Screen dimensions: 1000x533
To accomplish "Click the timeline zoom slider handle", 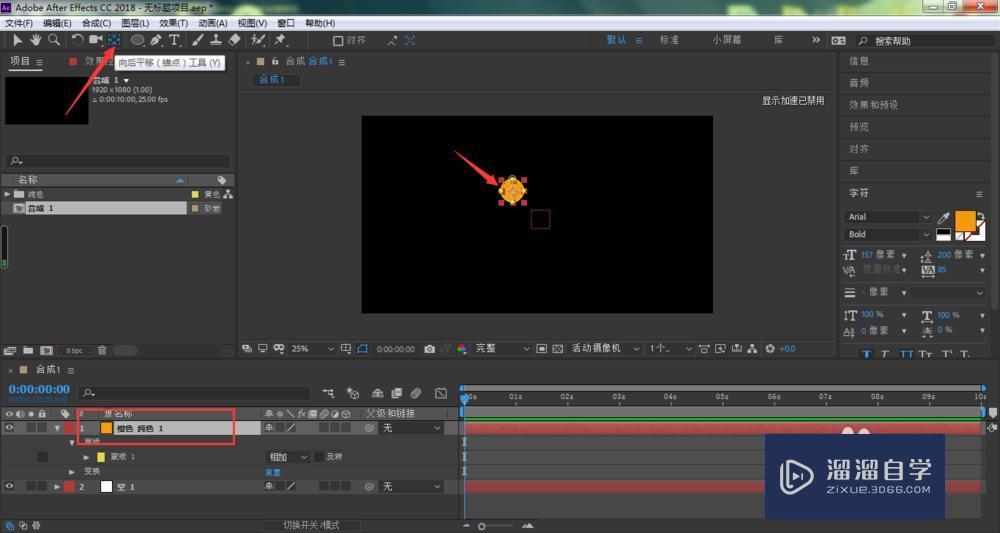I will (x=482, y=526).
